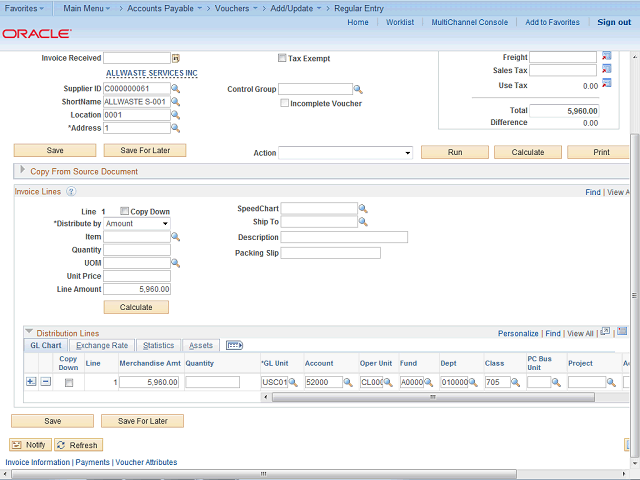Click the UOM lookup magnifier icon
This screenshot has width=640, height=480.
(176, 263)
